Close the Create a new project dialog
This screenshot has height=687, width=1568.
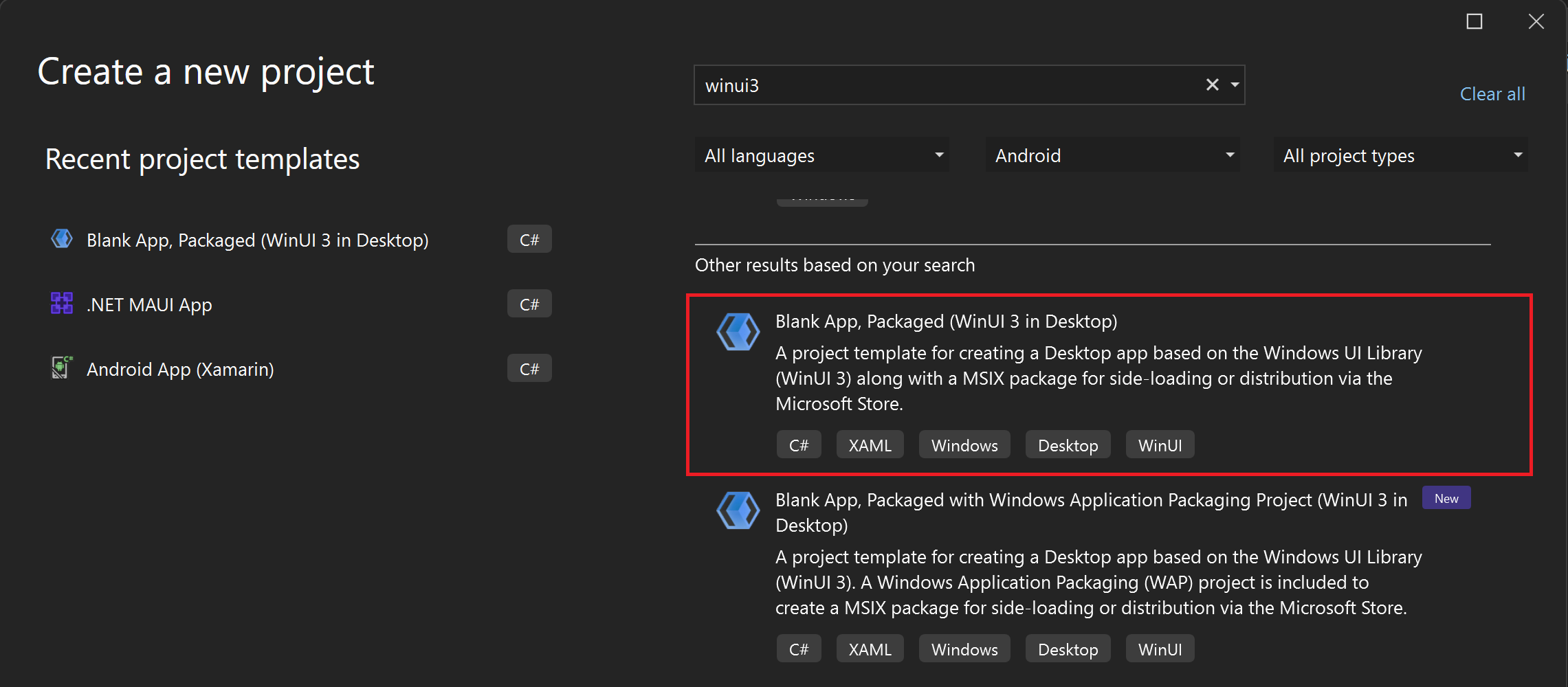click(x=1536, y=22)
